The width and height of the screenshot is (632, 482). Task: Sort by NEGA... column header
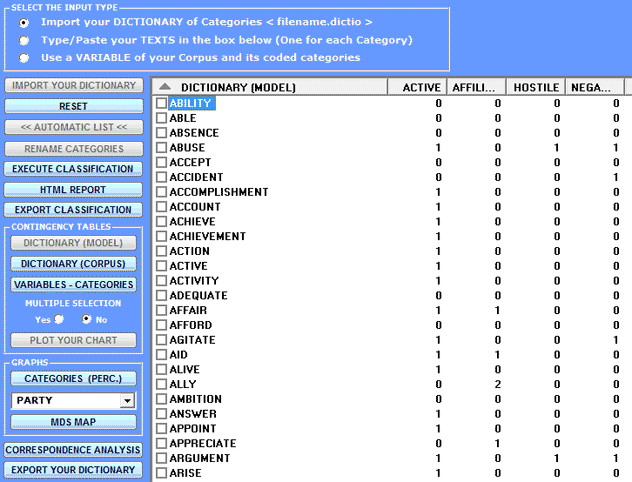(595, 87)
